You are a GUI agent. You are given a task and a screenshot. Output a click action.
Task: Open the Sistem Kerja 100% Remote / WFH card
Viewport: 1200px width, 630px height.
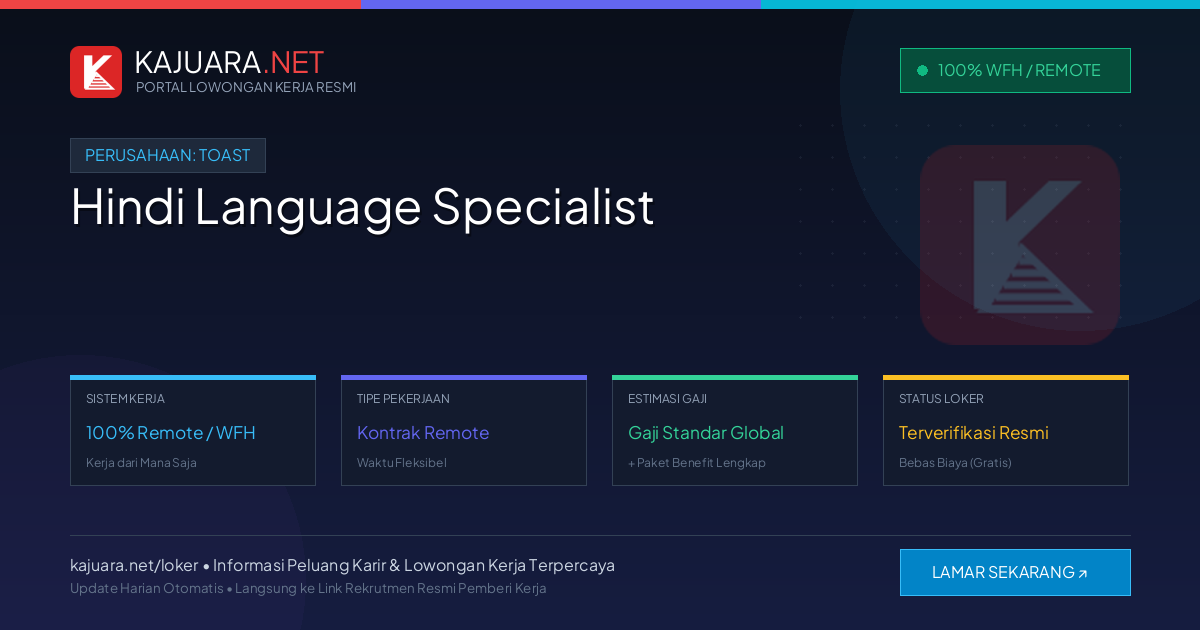(x=193, y=431)
